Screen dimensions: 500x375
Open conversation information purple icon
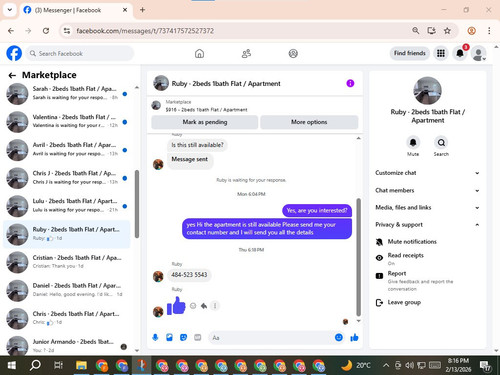click(350, 83)
